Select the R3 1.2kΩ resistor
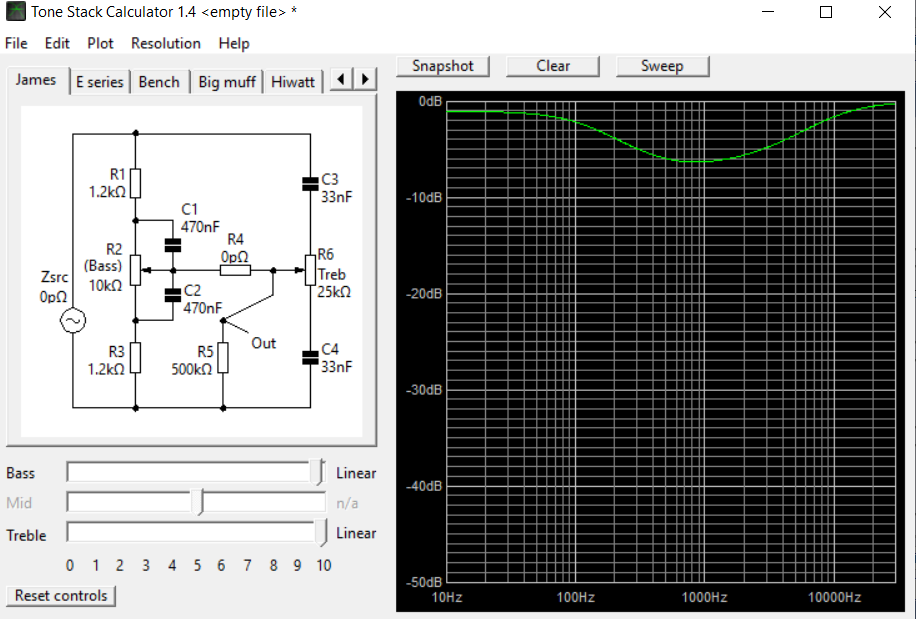This screenshot has width=916, height=619. (136, 358)
